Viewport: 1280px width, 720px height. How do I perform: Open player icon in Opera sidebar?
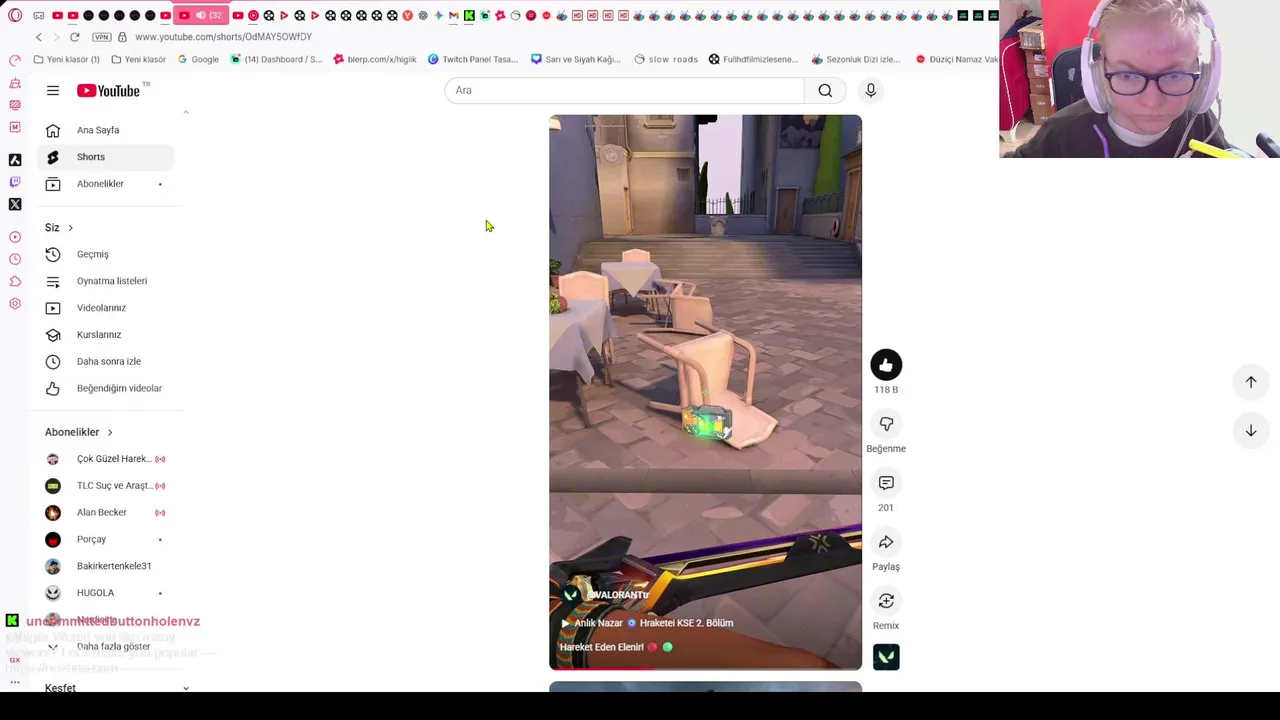(15, 237)
